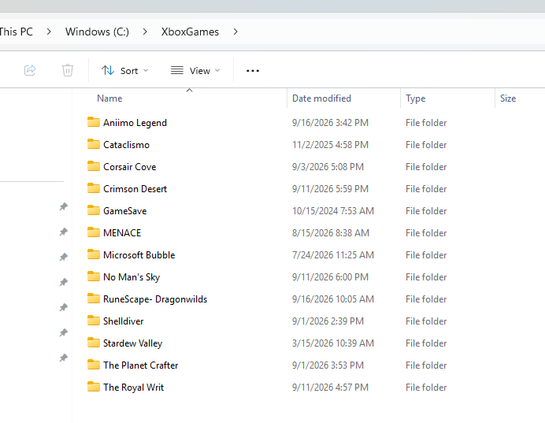This screenshot has height=423, width=545.
Task: Expand the chevron after Windows (C:)
Action: 145,32
